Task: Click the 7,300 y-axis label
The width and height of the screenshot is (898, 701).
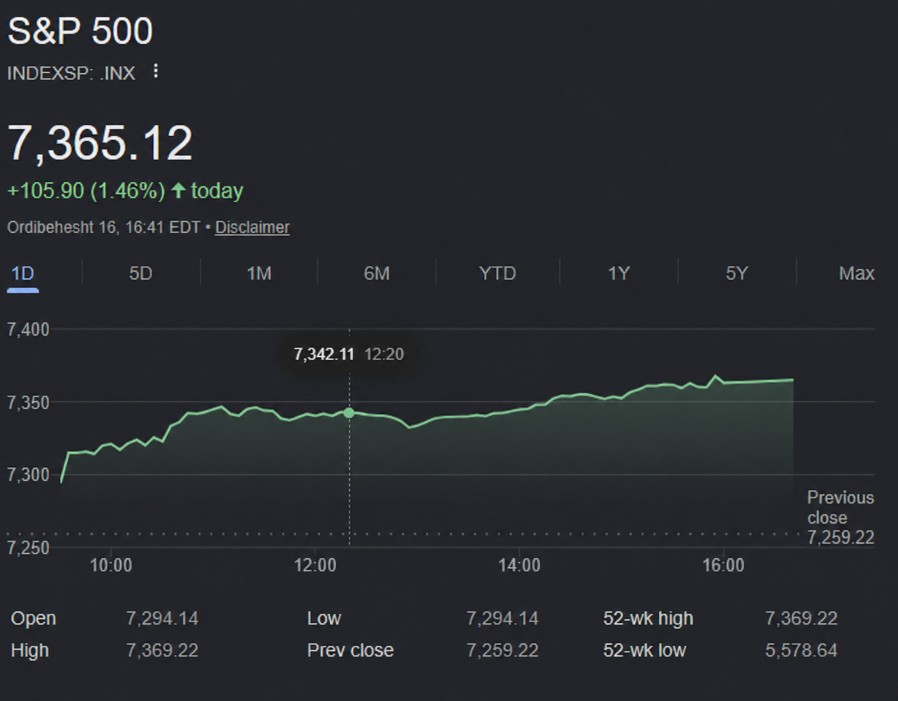Action: coord(28,475)
